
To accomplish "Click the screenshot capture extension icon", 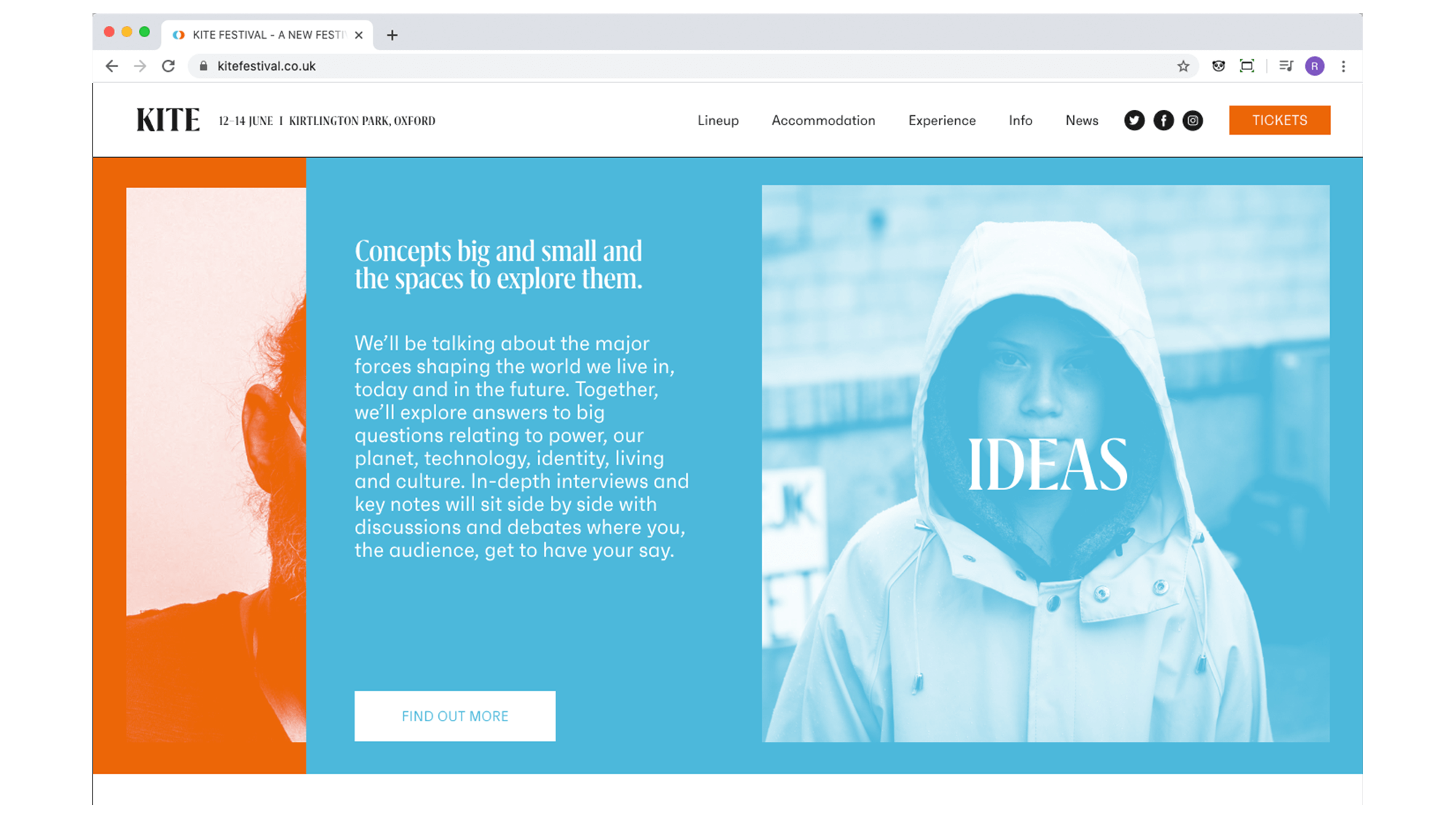I will 1246,66.
